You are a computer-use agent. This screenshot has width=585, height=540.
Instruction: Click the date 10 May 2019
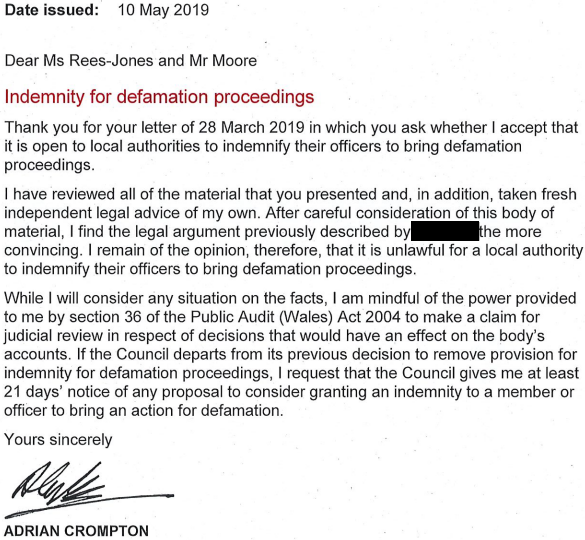(x=163, y=10)
